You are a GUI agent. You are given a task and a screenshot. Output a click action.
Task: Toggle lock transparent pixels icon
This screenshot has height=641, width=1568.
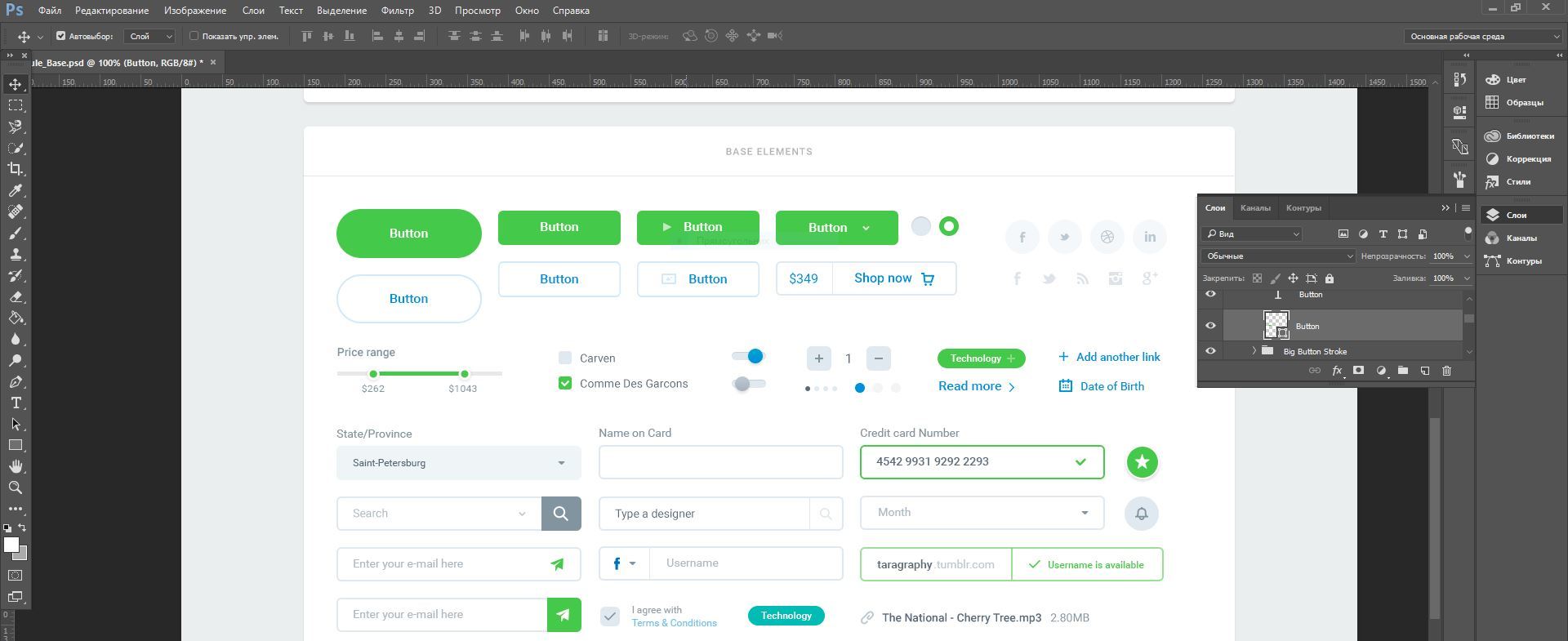[1257, 278]
